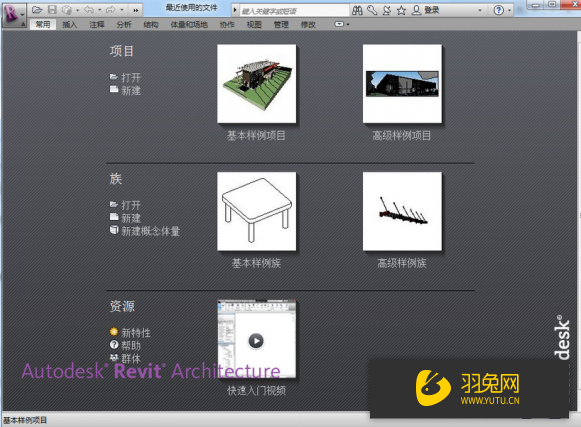Click the 新建概念体量 link
This screenshot has width=581, height=427.
coord(150,231)
